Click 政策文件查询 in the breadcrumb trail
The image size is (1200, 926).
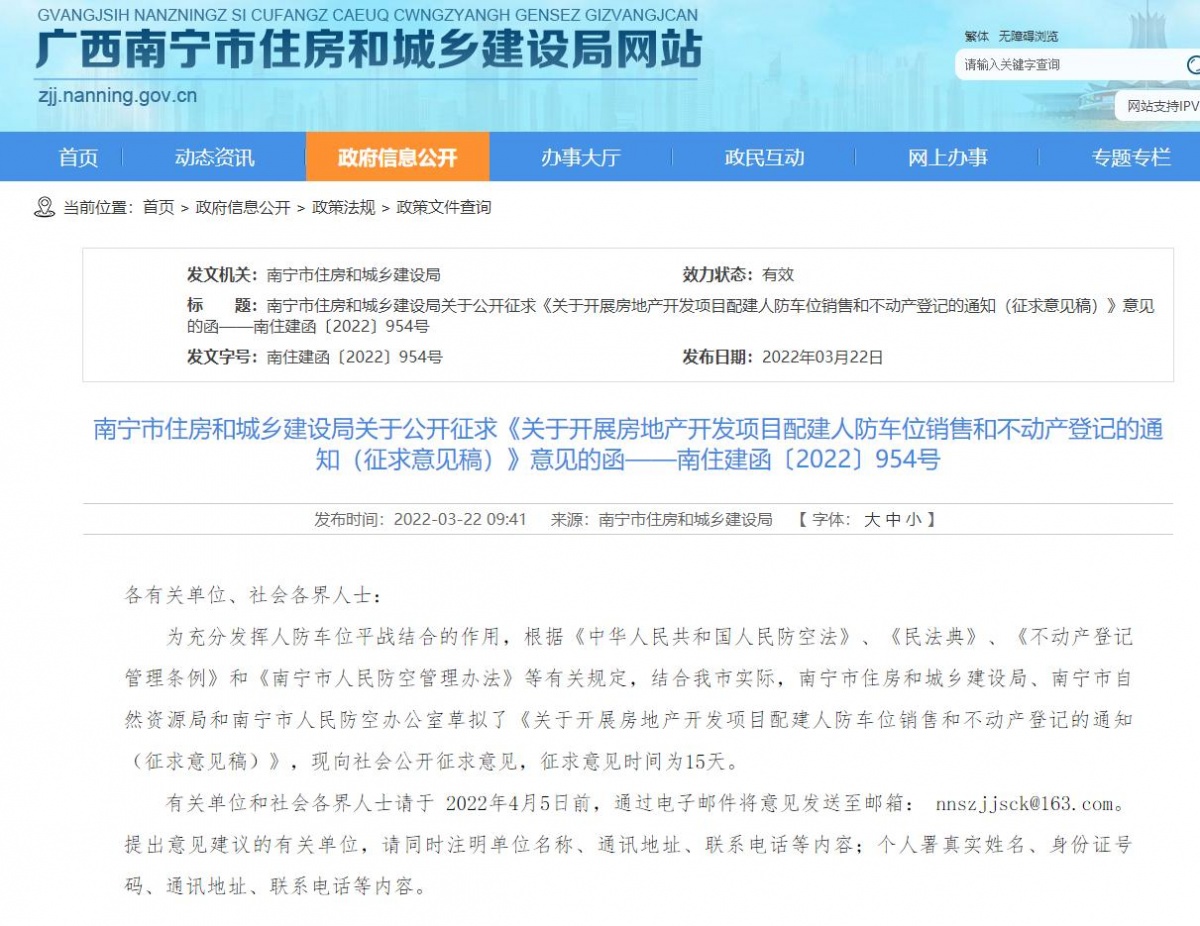click(x=444, y=207)
